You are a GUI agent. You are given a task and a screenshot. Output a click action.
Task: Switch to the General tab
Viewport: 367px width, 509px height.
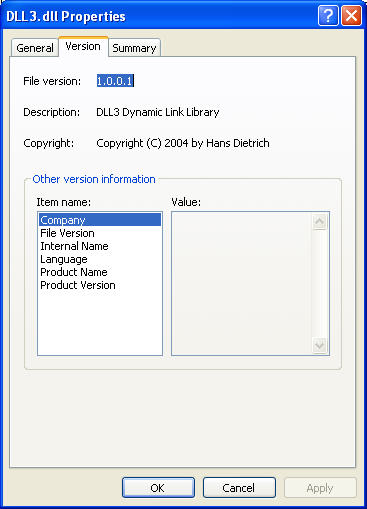click(x=35, y=48)
